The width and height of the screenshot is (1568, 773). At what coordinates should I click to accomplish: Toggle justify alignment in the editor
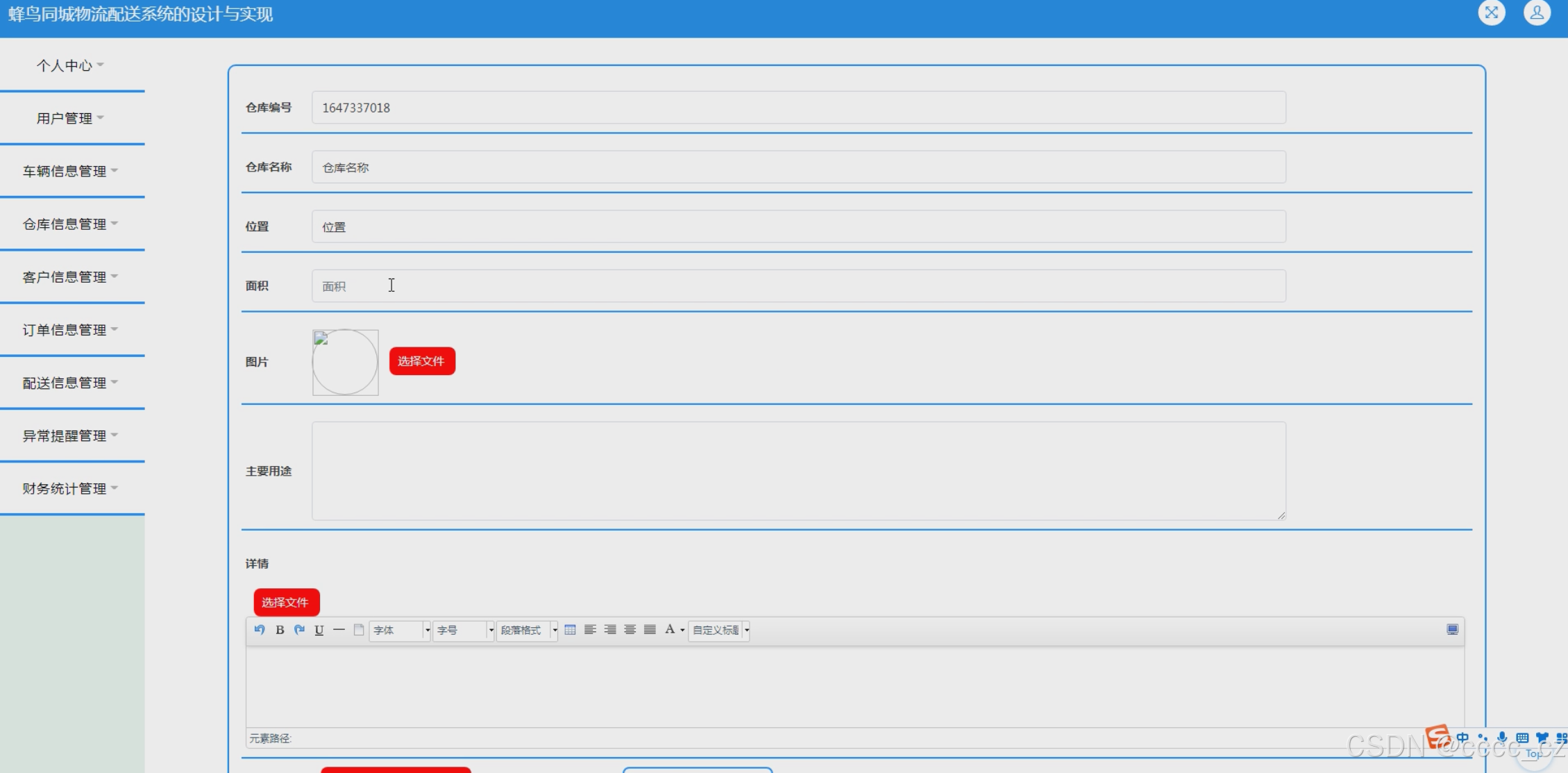pos(650,630)
